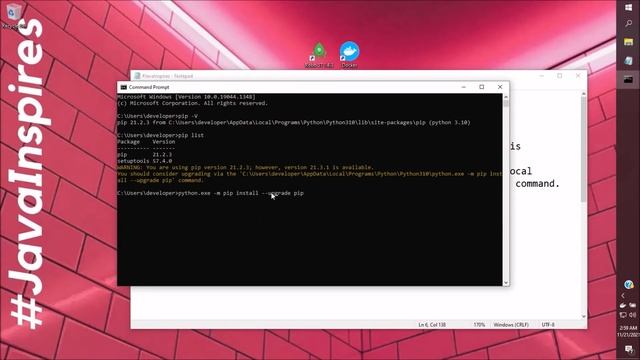Click '170%' zoom in Notepad status bar
Viewport: 640px width, 360px height.
click(x=479, y=325)
